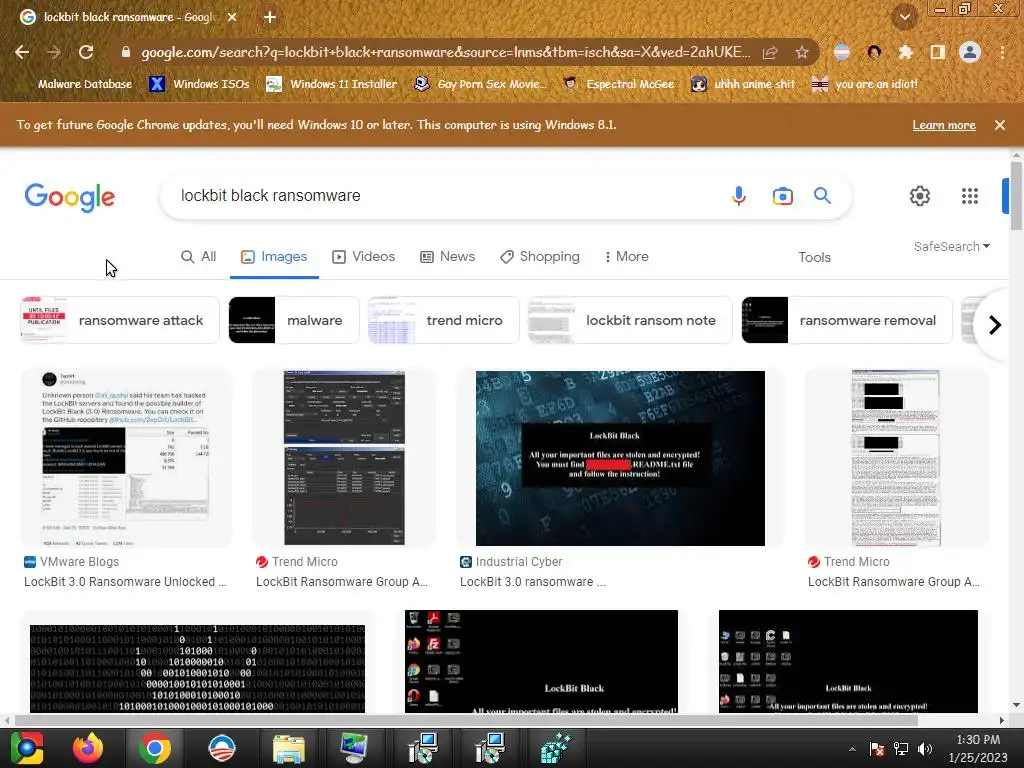Open the Industrial Cyber LockBit Black image
The height and width of the screenshot is (768, 1024).
point(620,458)
